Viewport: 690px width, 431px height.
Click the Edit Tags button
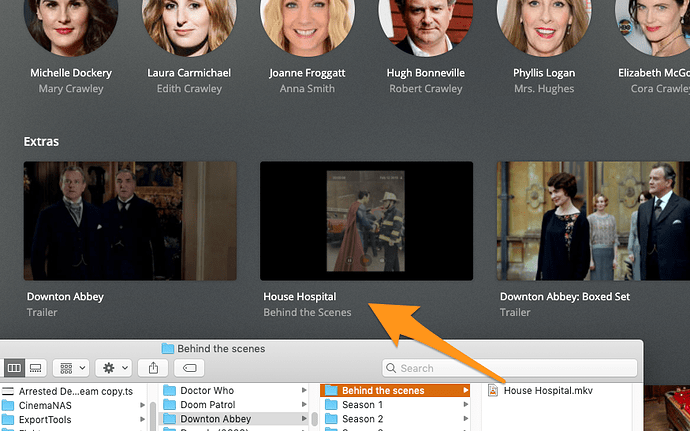(x=189, y=368)
